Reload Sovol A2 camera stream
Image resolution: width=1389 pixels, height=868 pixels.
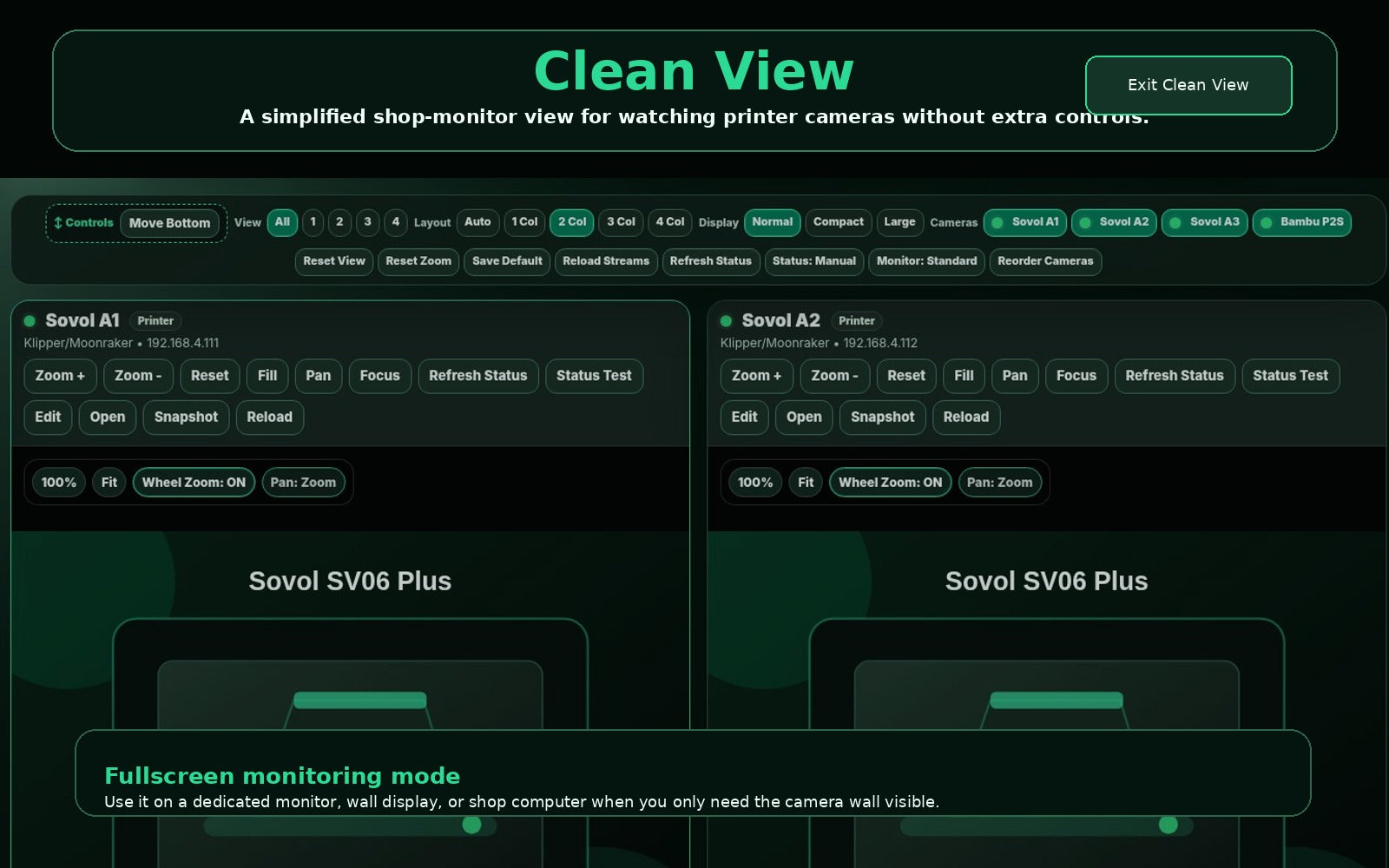966,418
